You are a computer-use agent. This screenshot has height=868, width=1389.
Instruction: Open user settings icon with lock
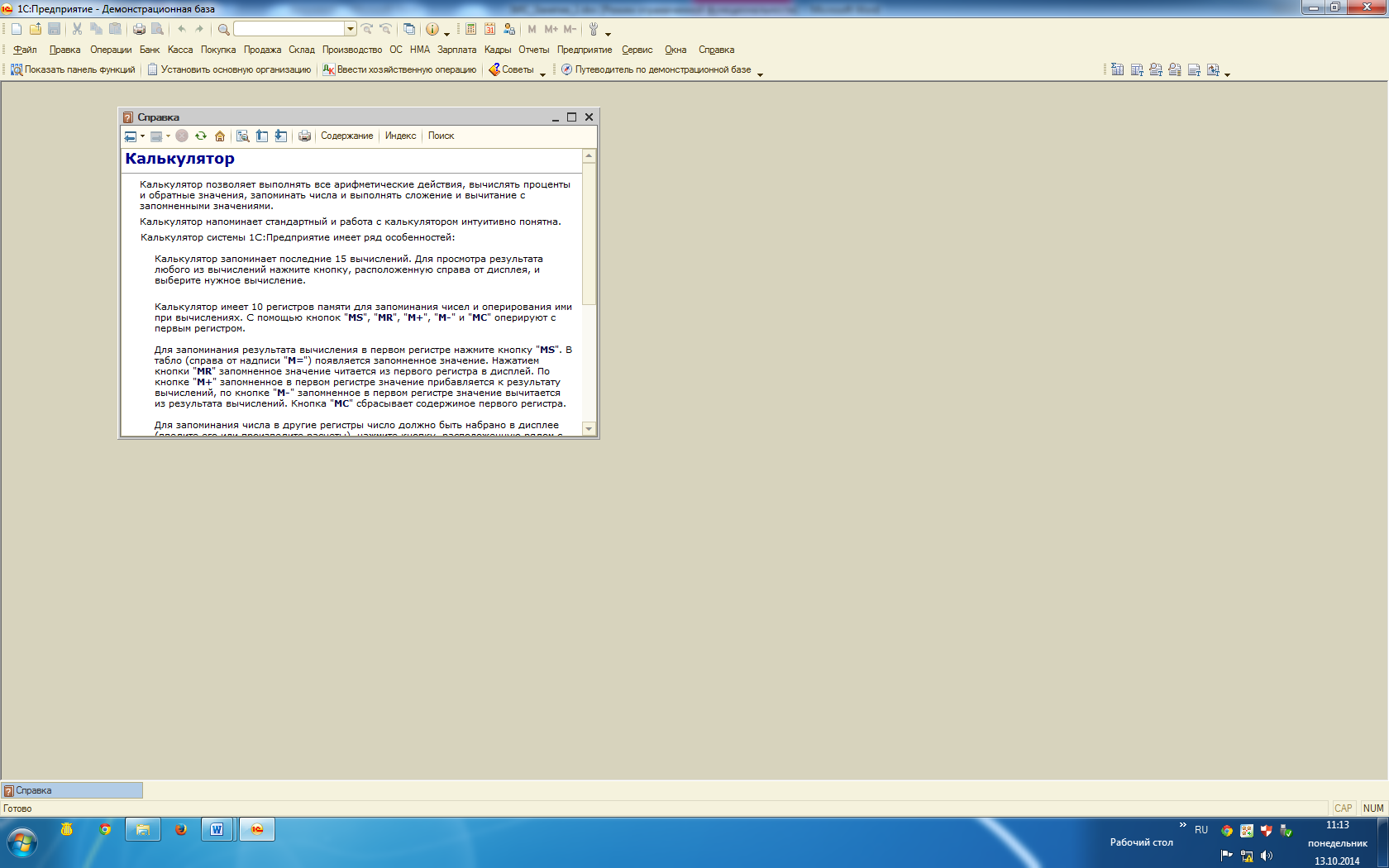point(508,29)
